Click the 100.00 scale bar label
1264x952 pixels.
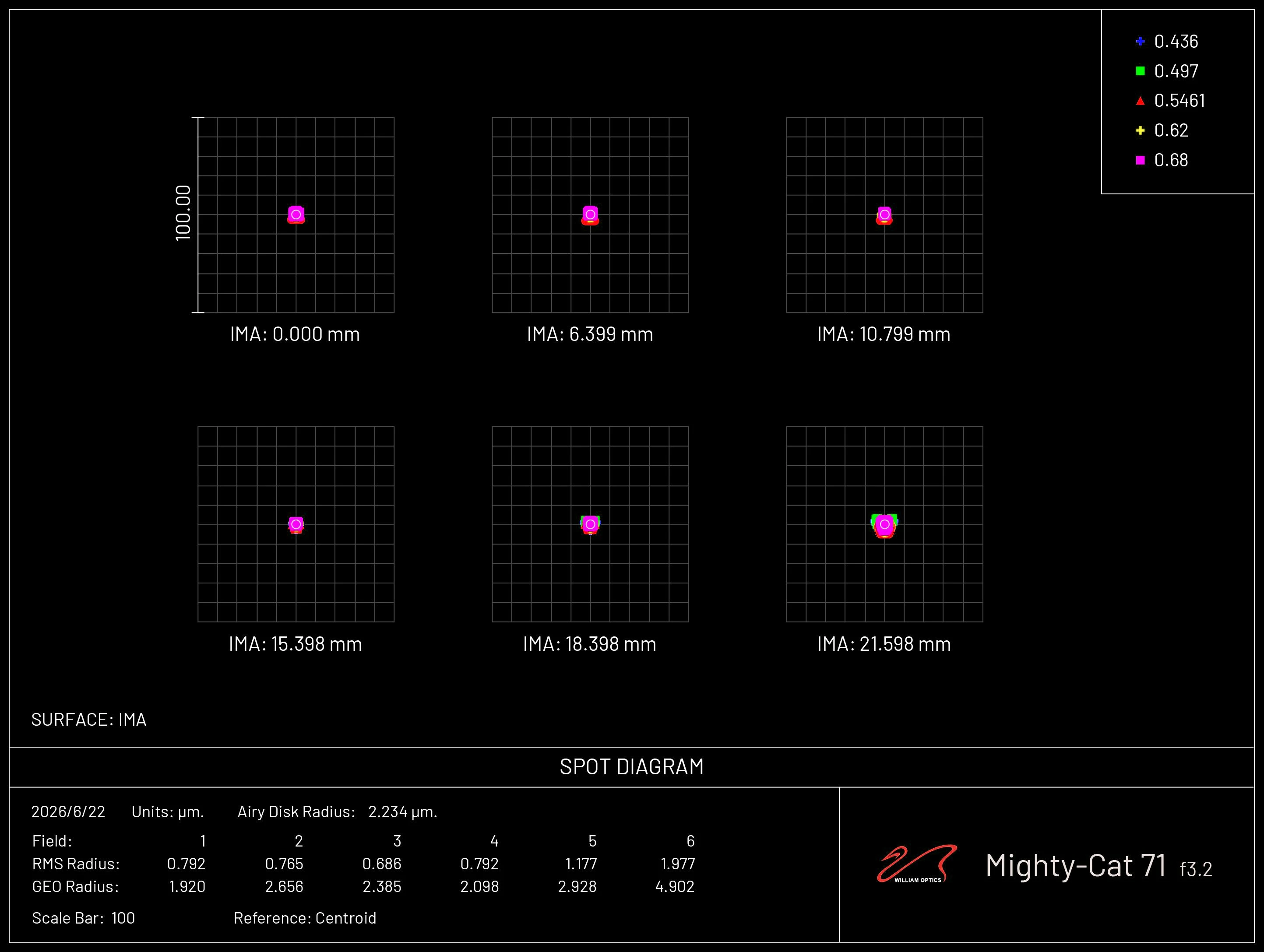click(x=183, y=213)
